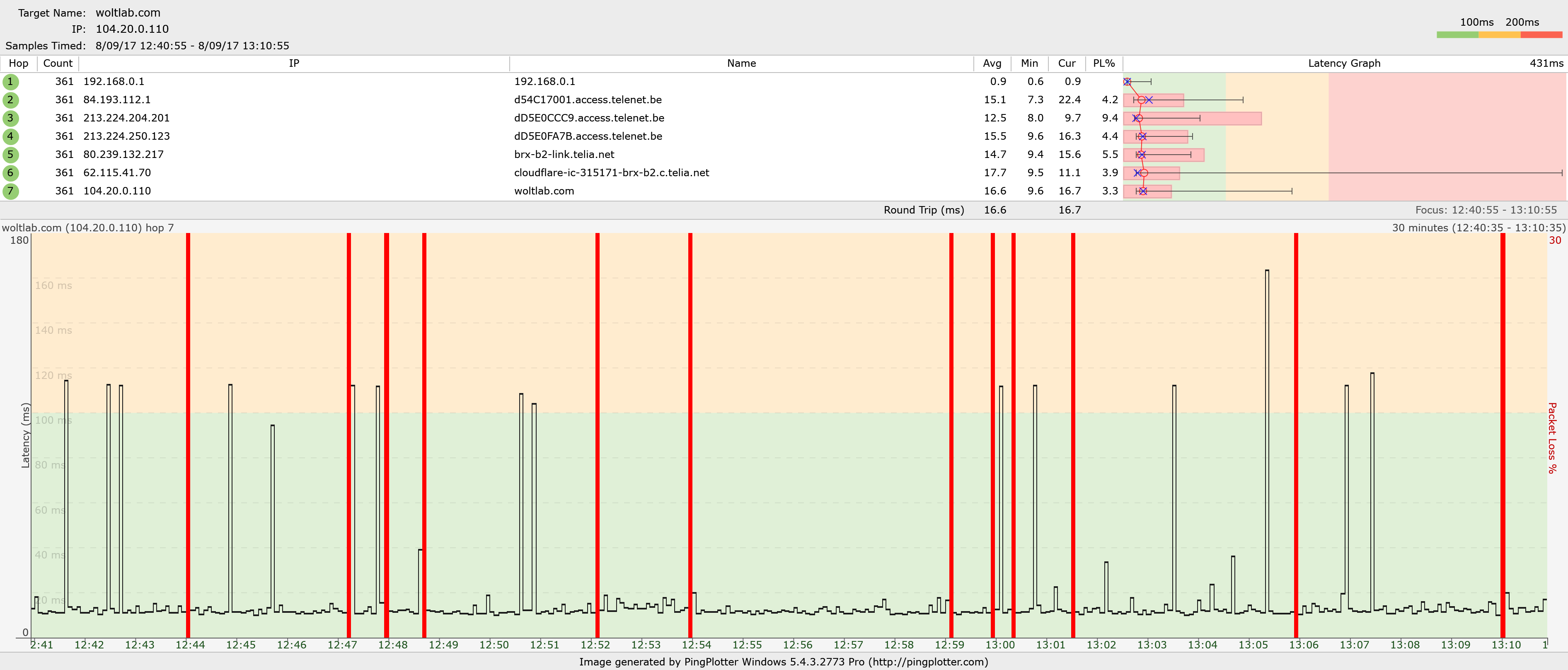Click the hop 4 green circle icon
The height and width of the screenshot is (670, 1568).
pyautogui.click(x=10, y=136)
